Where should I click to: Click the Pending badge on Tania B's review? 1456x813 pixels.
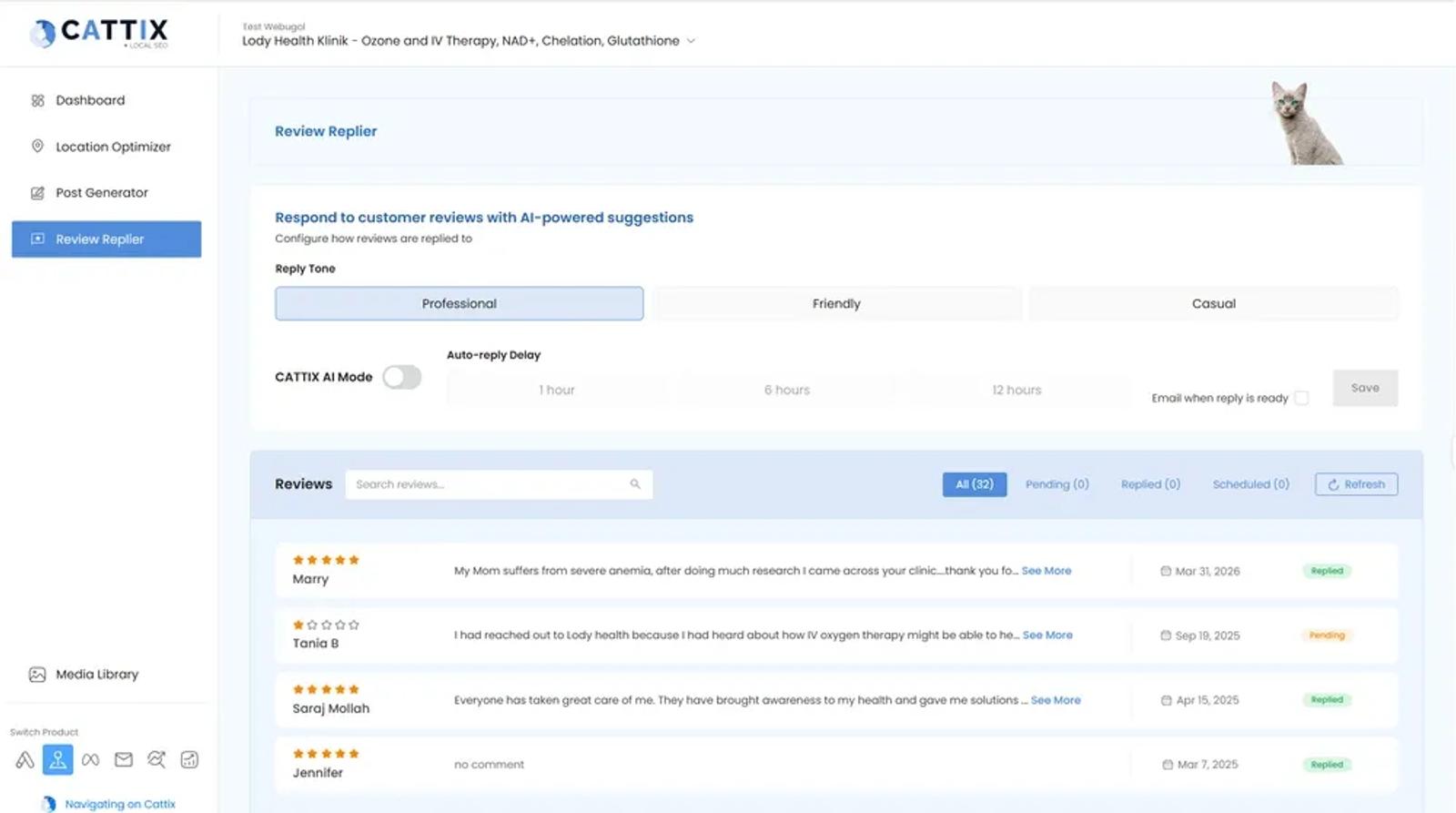1327,635
